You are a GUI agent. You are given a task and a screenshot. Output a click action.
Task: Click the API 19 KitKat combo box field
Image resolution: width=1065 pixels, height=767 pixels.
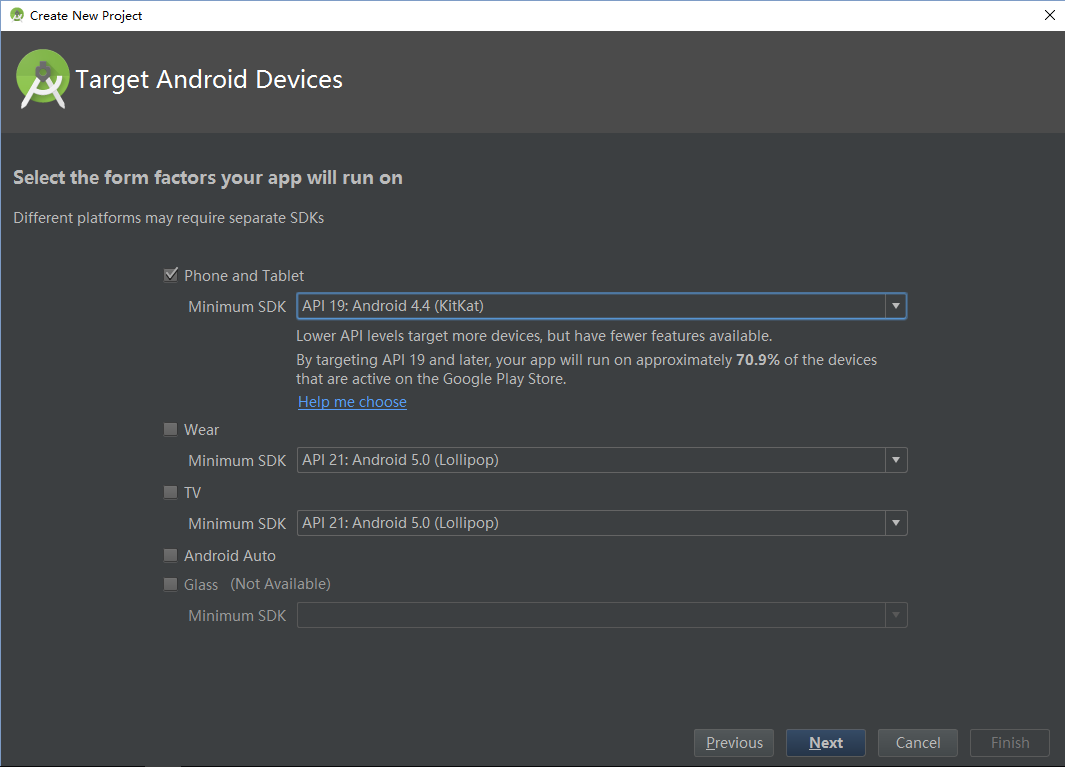tap(590, 306)
